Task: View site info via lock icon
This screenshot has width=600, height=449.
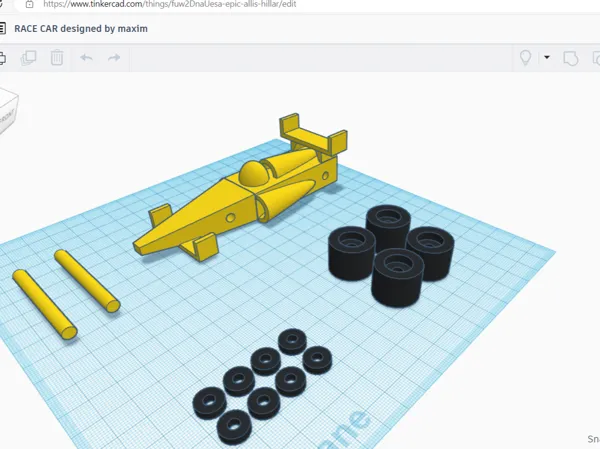Action: [29, 4]
